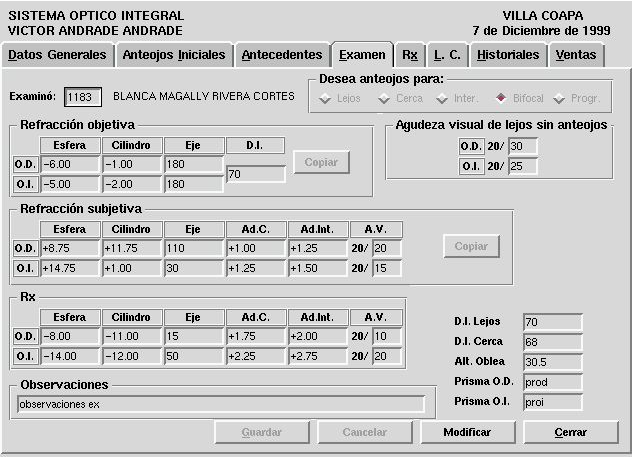The height and width of the screenshot is (457, 633).
Task: Click the Observaciones text field
Action: pos(221,404)
